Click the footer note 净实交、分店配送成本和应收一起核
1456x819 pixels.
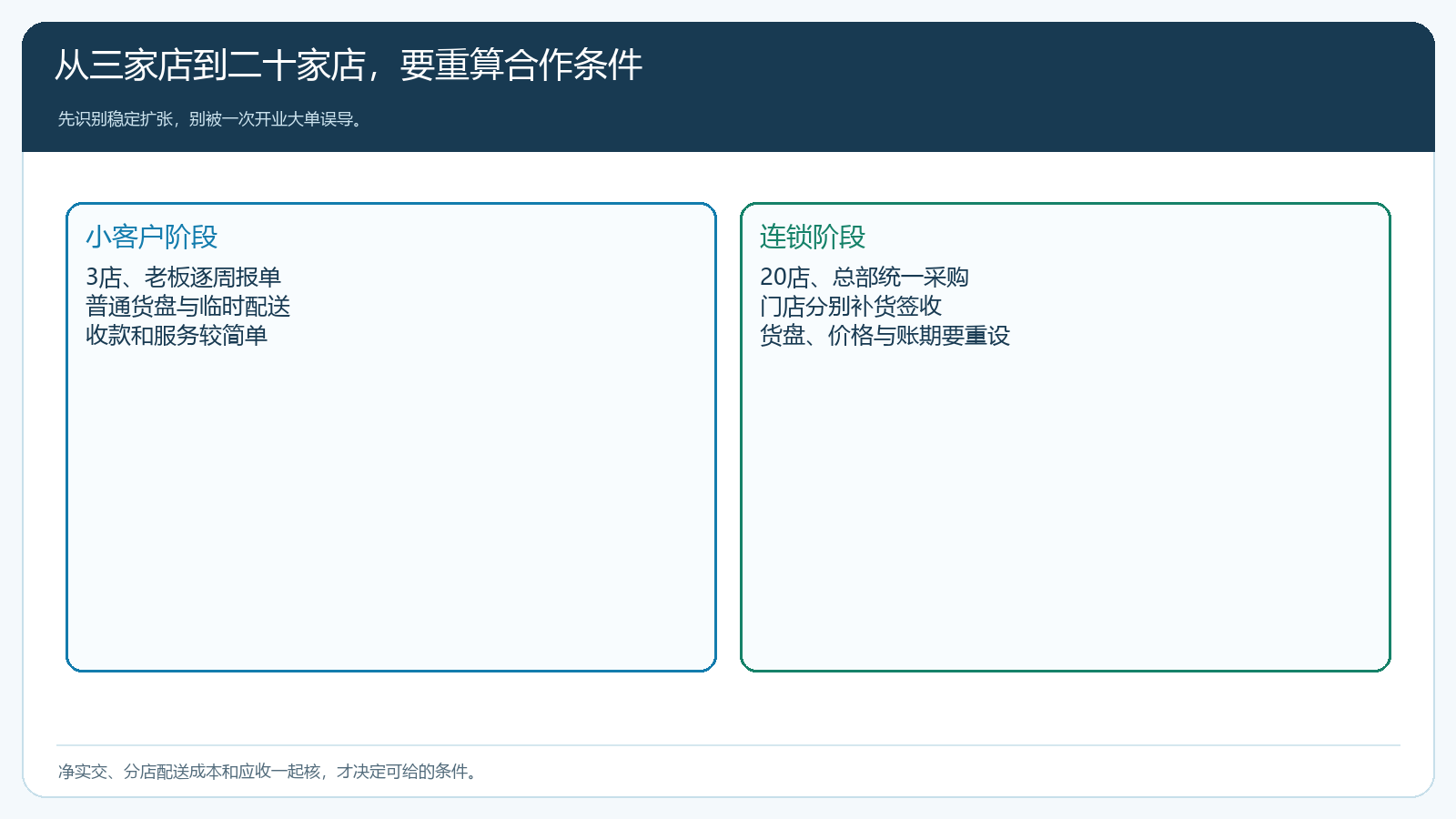pos(189,772)
